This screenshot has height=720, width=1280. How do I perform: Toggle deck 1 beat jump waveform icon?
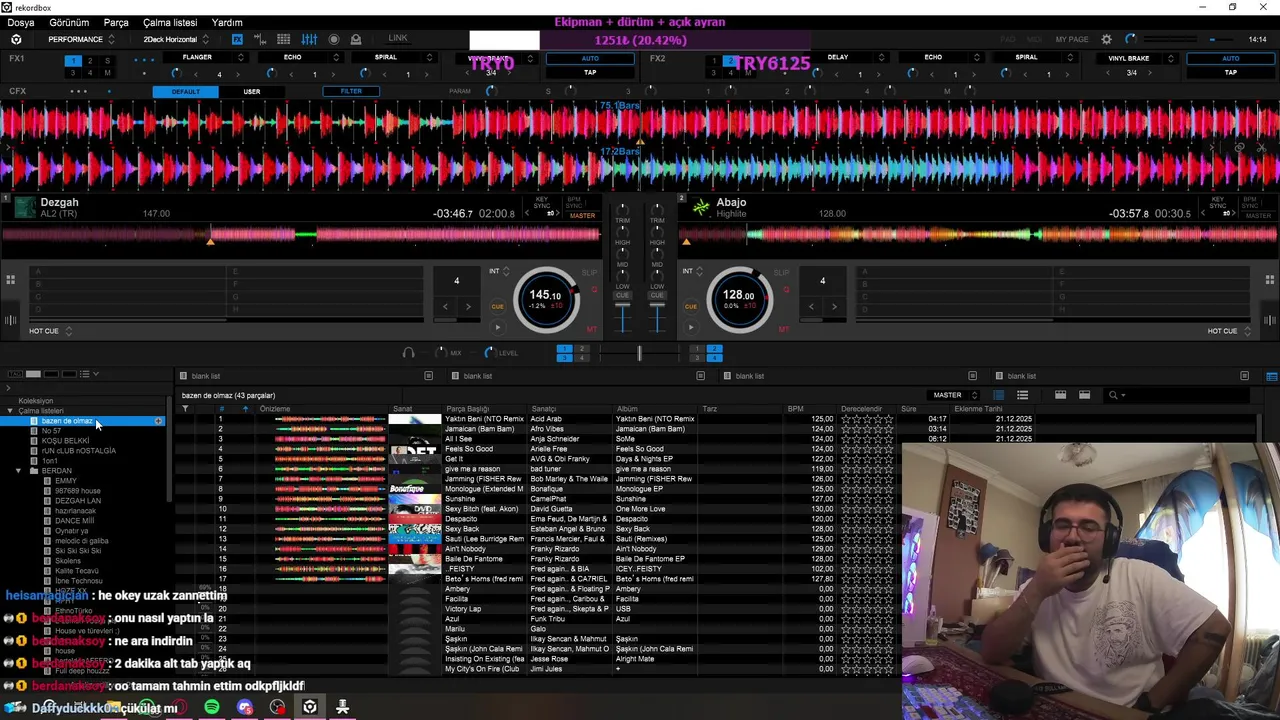[11, 320]
